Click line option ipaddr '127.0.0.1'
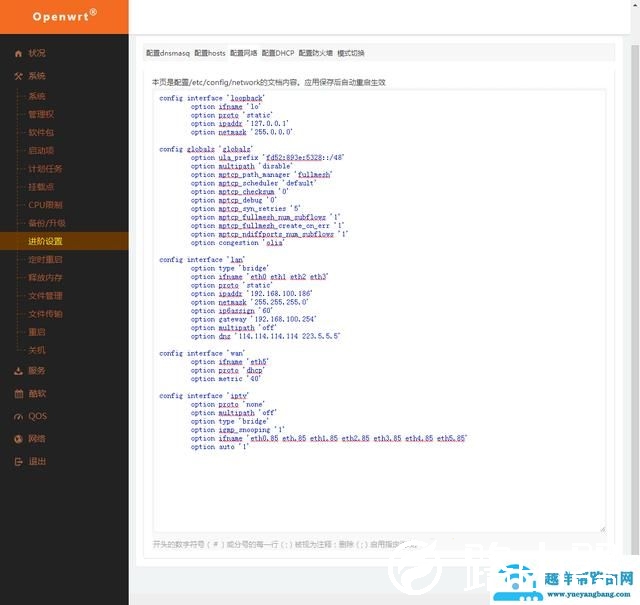Image resolution: width=640 pixels, height=605 pixels. 240,124
